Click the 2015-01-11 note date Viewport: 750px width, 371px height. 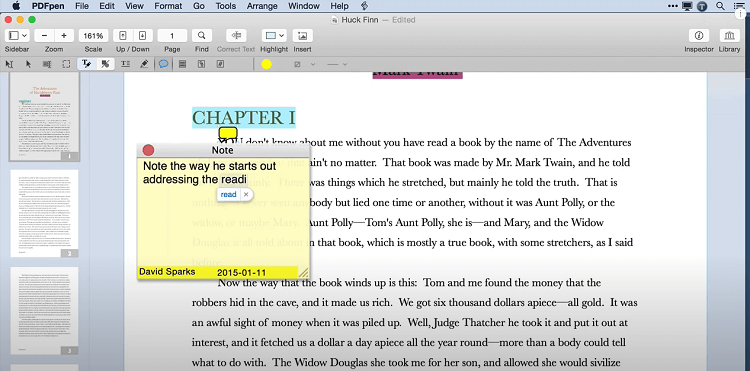[242, 273]
